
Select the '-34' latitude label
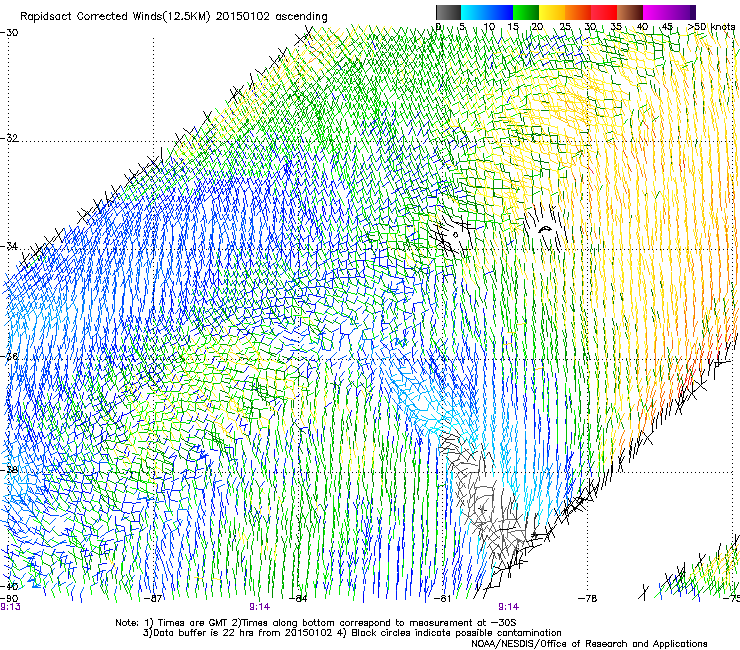tap(9, 246)
